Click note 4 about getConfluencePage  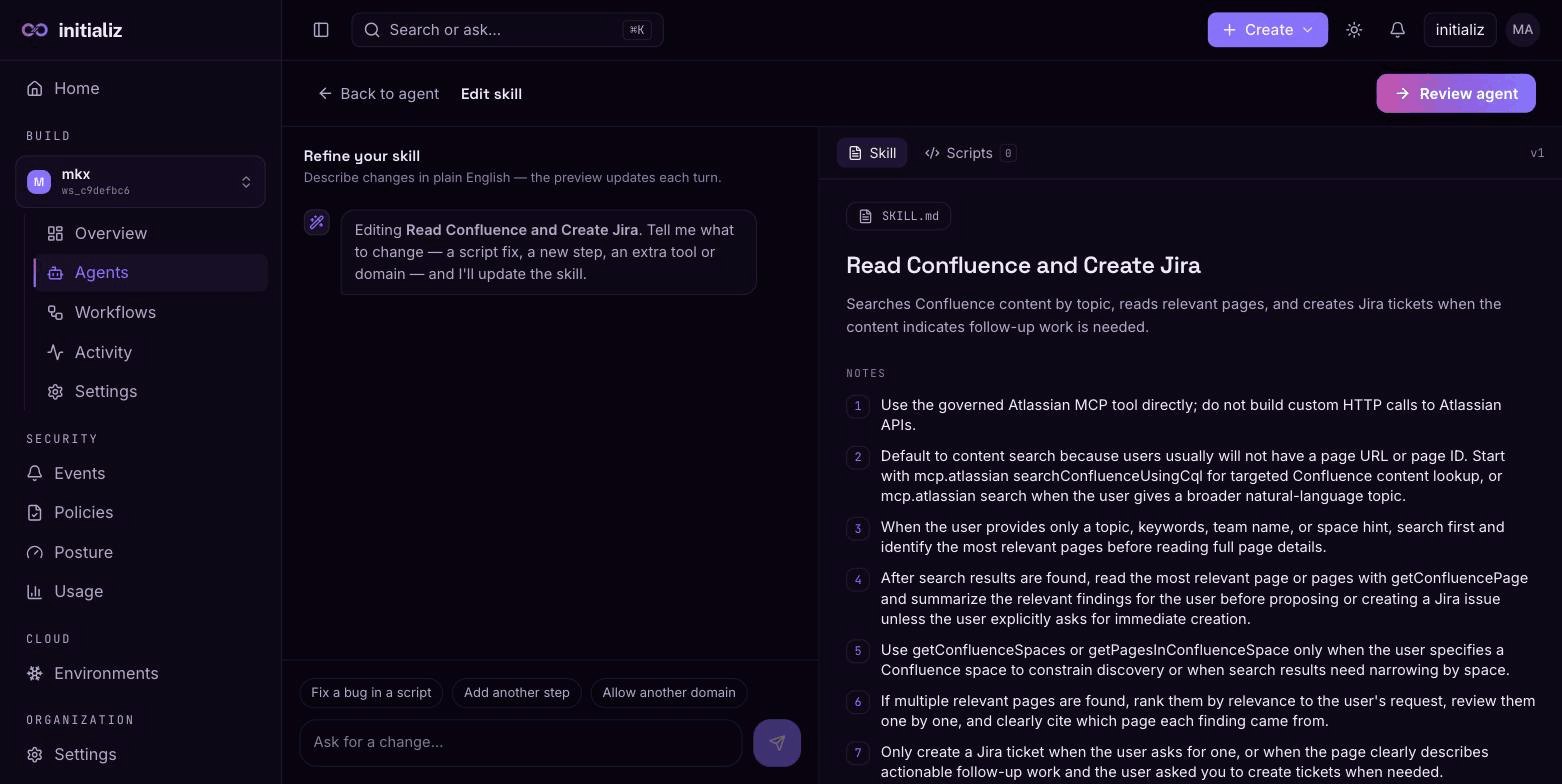click(1205, 598)
